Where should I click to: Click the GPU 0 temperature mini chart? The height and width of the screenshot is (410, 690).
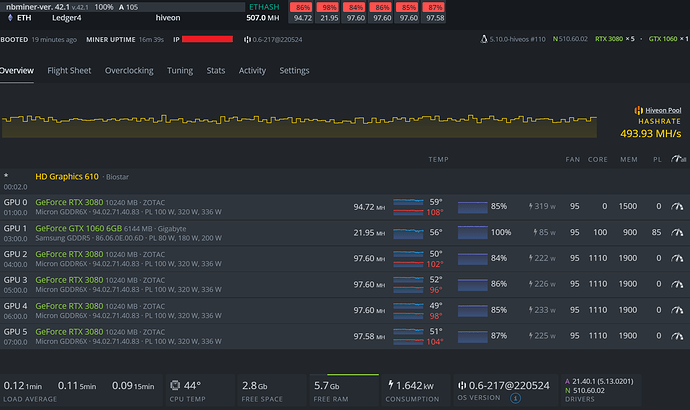tap(408, 202)
